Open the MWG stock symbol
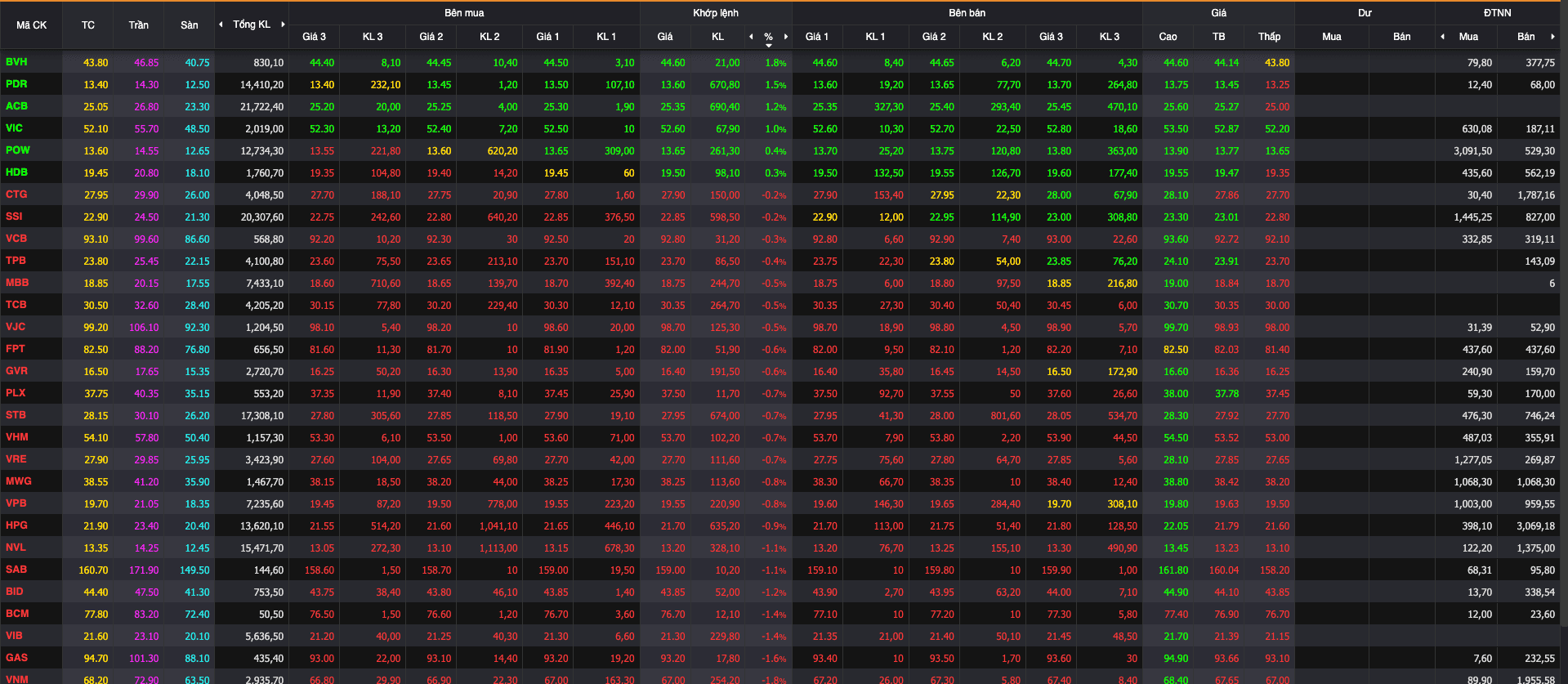 pos(18,481)
